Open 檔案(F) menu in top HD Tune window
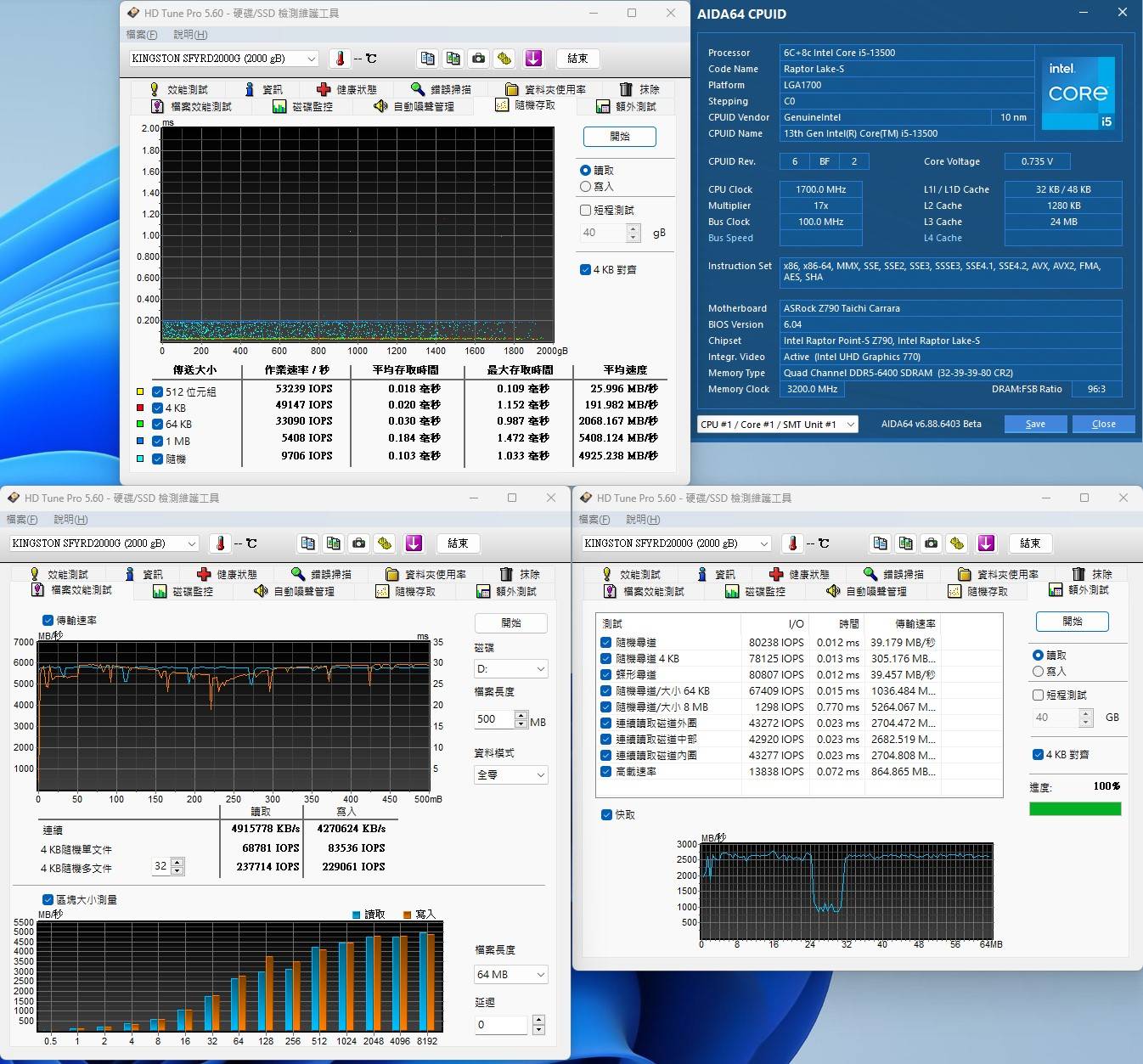The width and height of the screenshot is (1143, 1064). (142, 35)
